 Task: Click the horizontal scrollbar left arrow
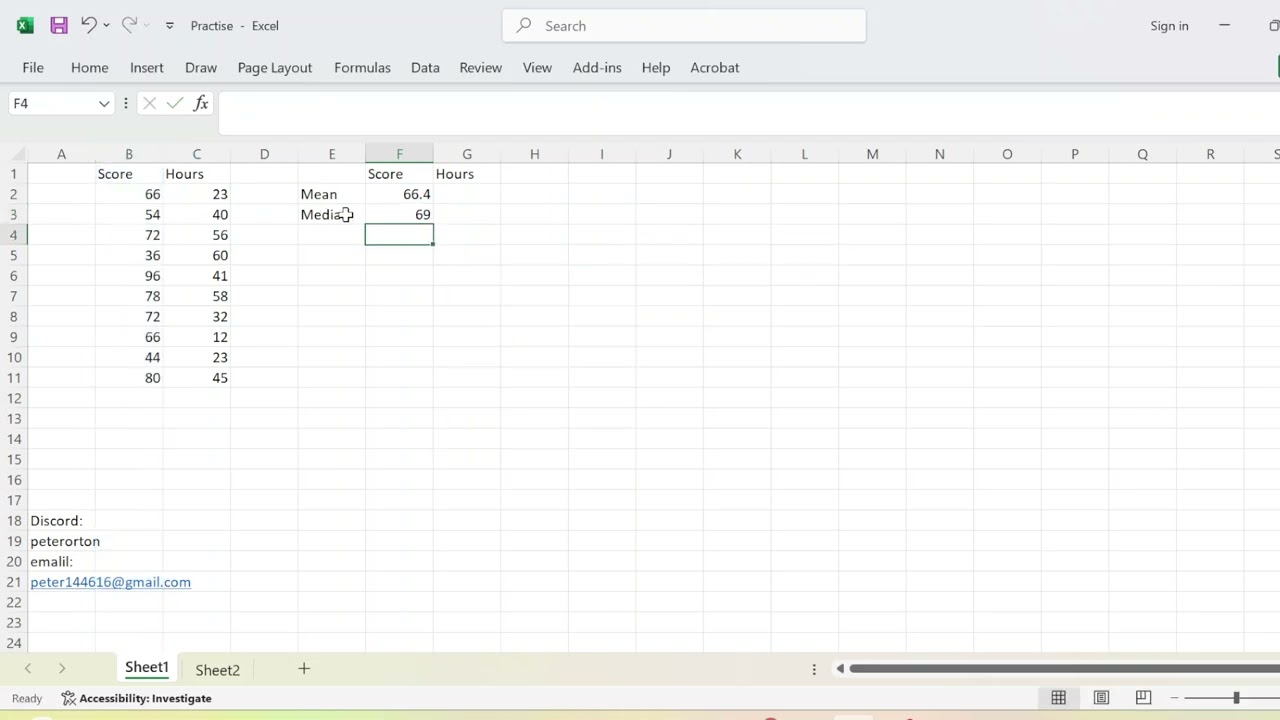click(840, 669)
